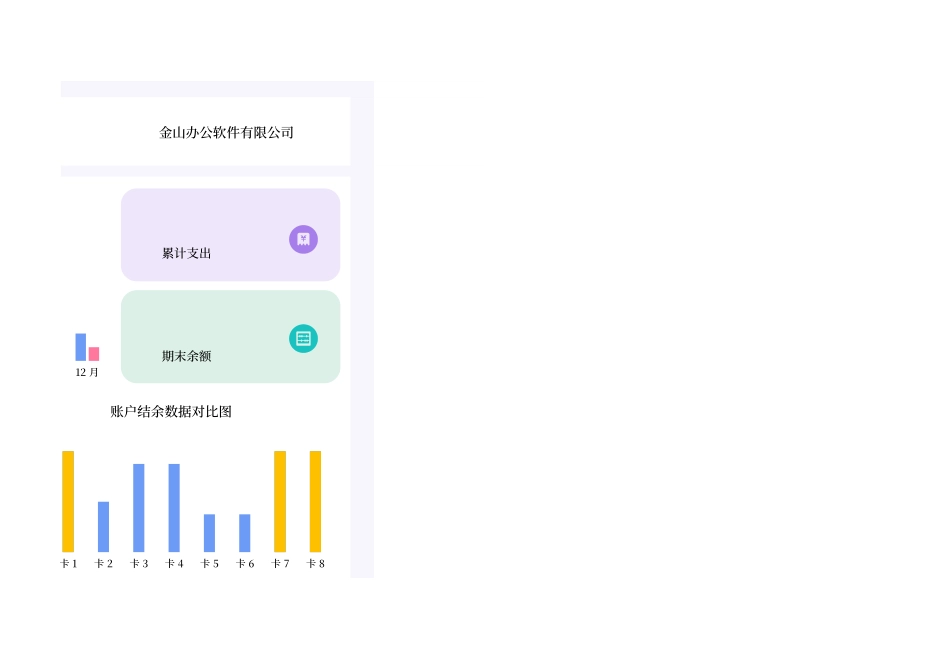Click the pink bar in the 12月 mini chart

pos(93,354)
